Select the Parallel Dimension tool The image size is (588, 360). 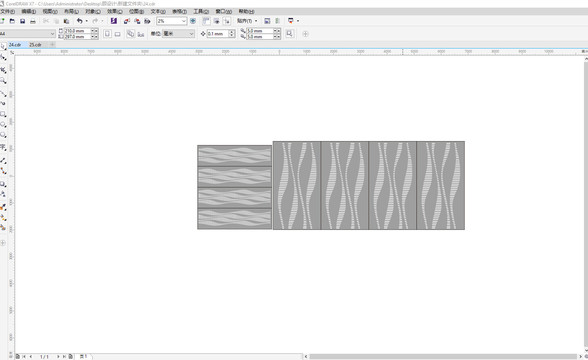[x=3, y=160]
